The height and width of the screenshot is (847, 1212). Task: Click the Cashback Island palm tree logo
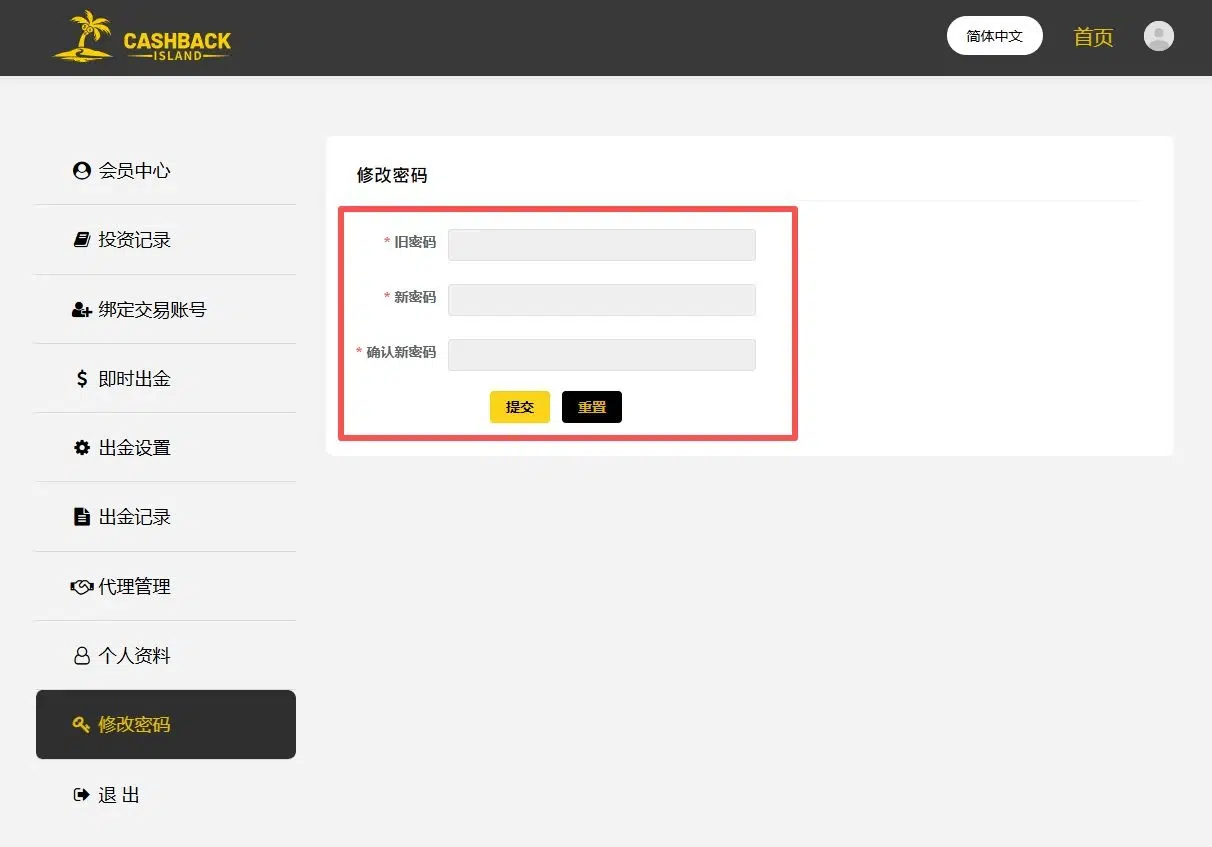pos(142,37)
